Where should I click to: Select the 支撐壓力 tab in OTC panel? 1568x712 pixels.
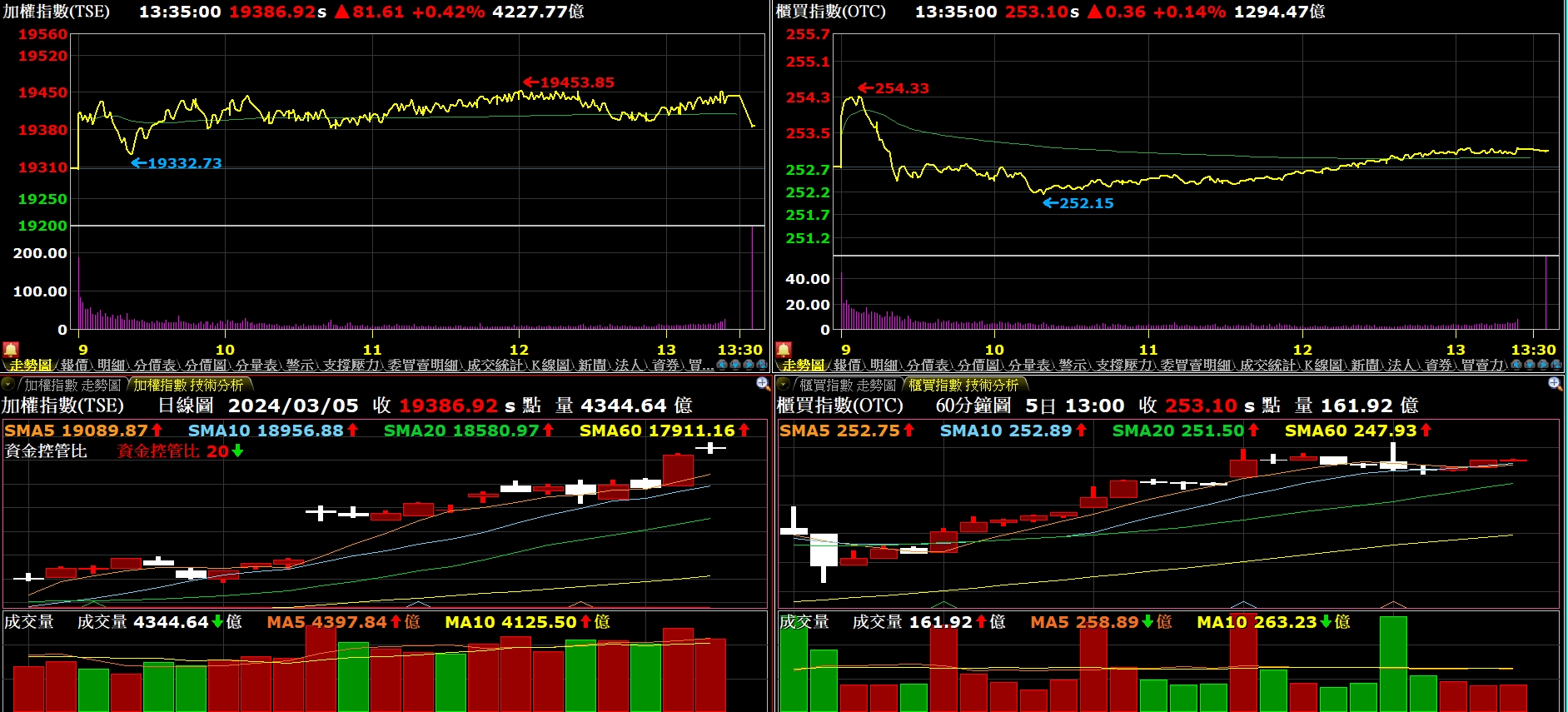click(x=1124, y=366)
